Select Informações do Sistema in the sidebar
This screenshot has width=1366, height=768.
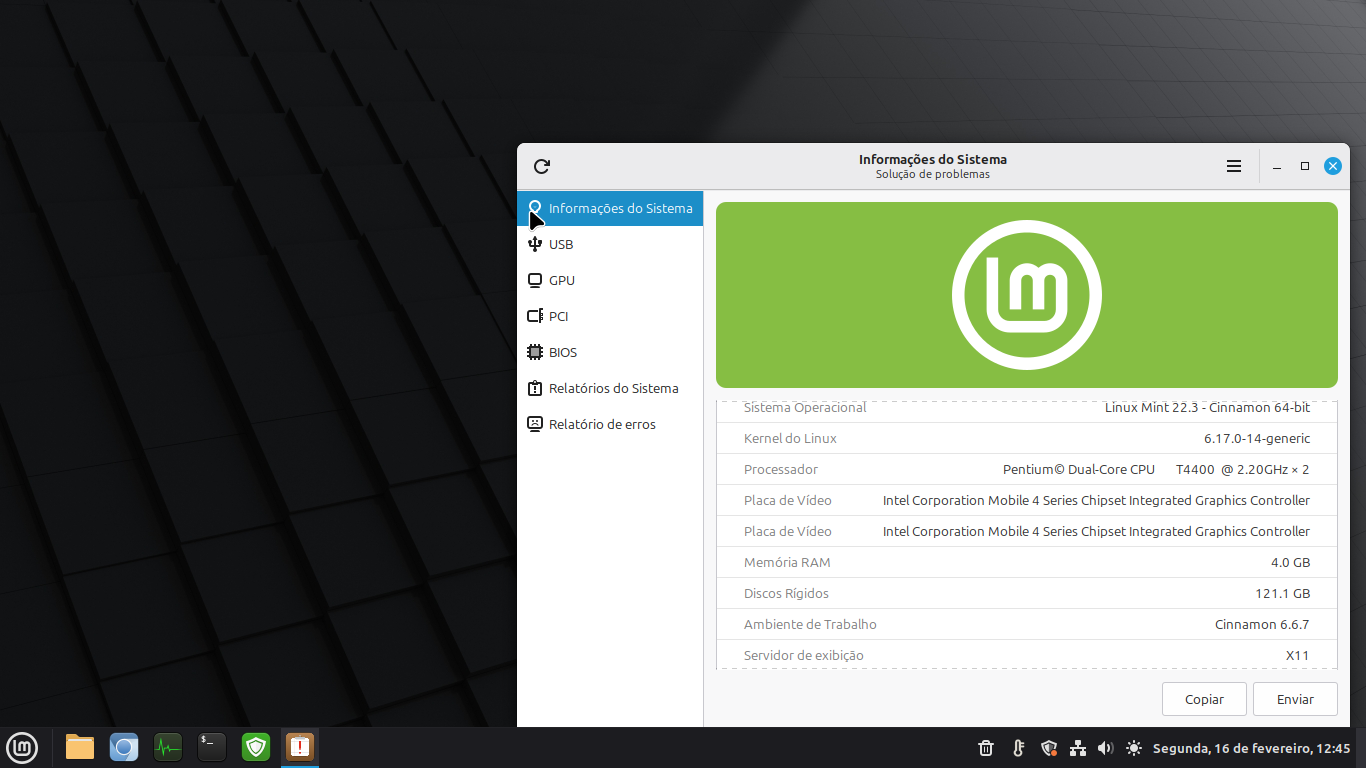[610, 208]
